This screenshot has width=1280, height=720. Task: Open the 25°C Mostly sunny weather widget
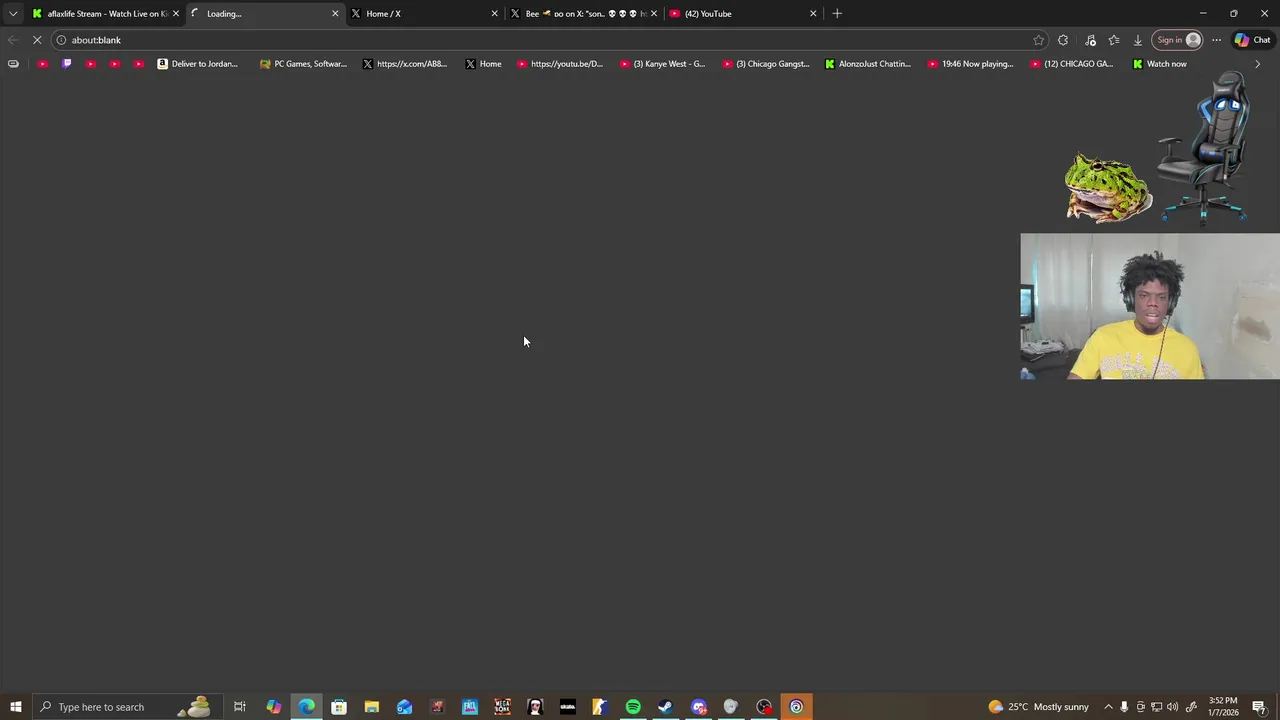coord(1038,707)
